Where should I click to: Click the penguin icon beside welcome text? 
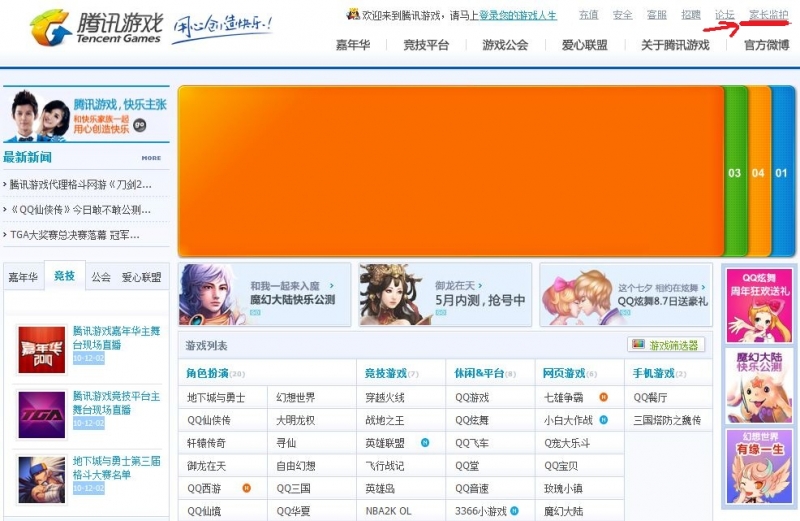[353, 15]
